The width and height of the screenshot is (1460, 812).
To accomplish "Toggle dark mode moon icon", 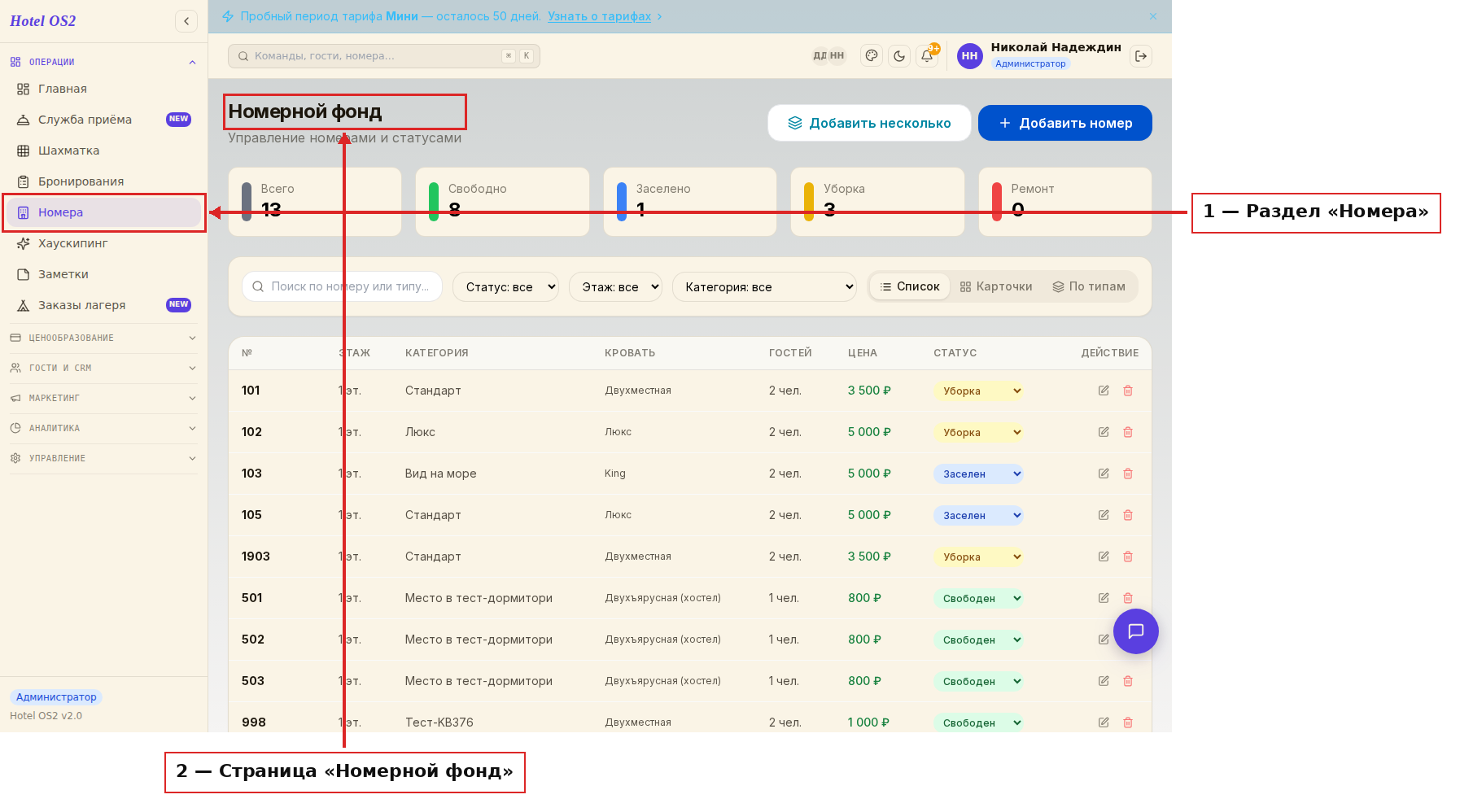I will click(899, 56).
